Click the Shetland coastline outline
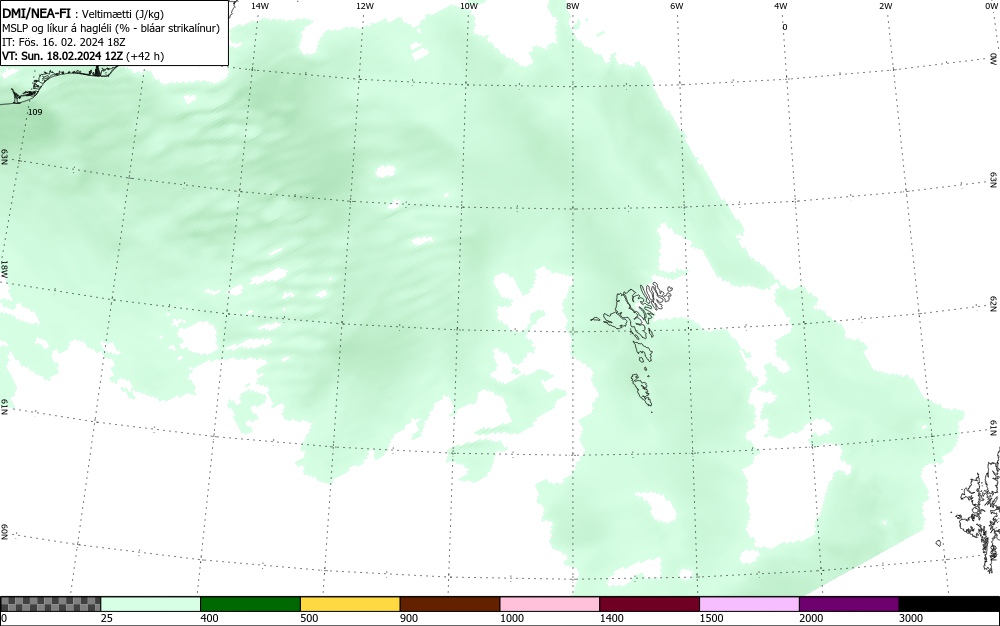1000x626 pixels. [x=980, y=510]
